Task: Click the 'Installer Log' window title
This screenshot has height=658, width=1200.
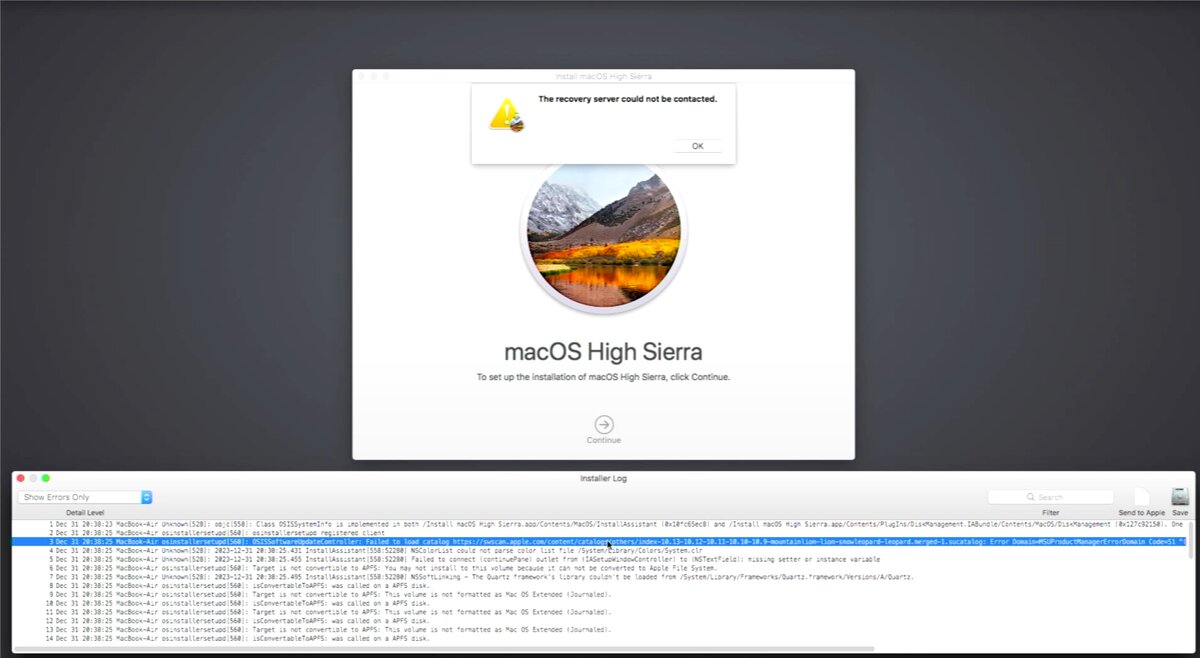Action: point(603,478)
